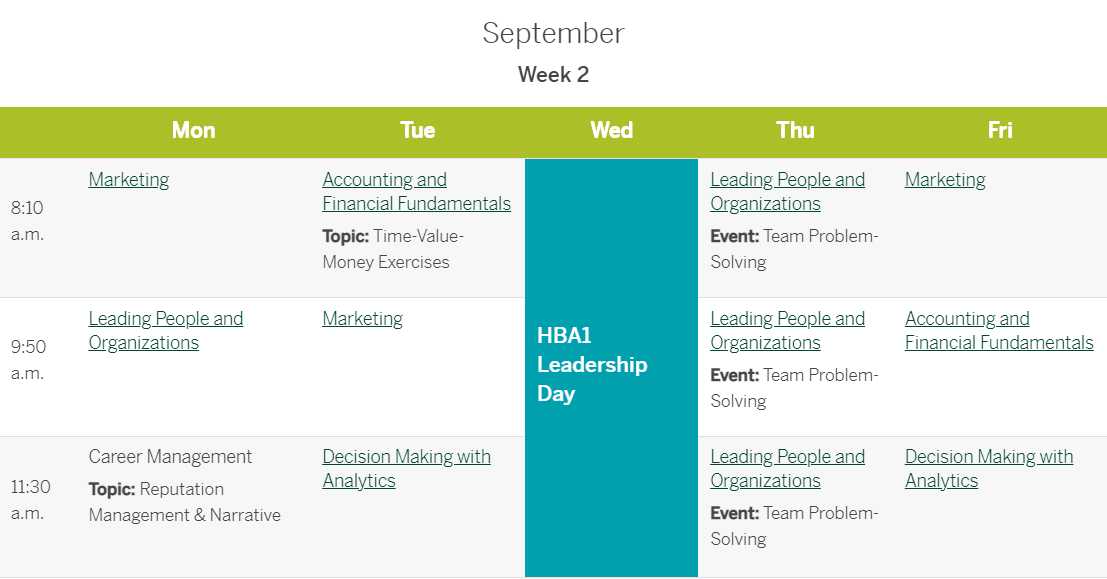Image resolution: width=1107 pixels, height=579 pixels.
Task: Open Friday 8:10 a.m. Marketing link
Action: click(945, 180)
